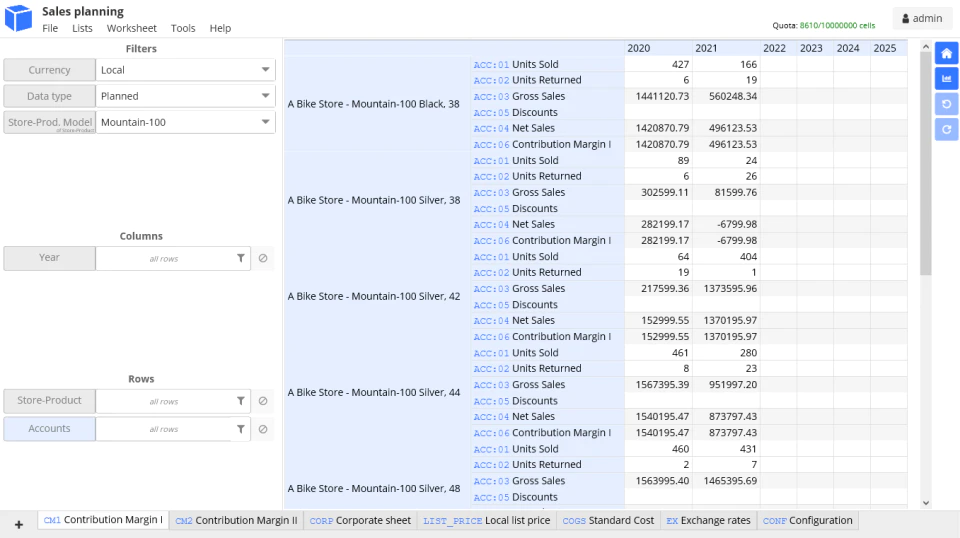
Task: Click the blue cube app logo
Action: tap(18, 18)
